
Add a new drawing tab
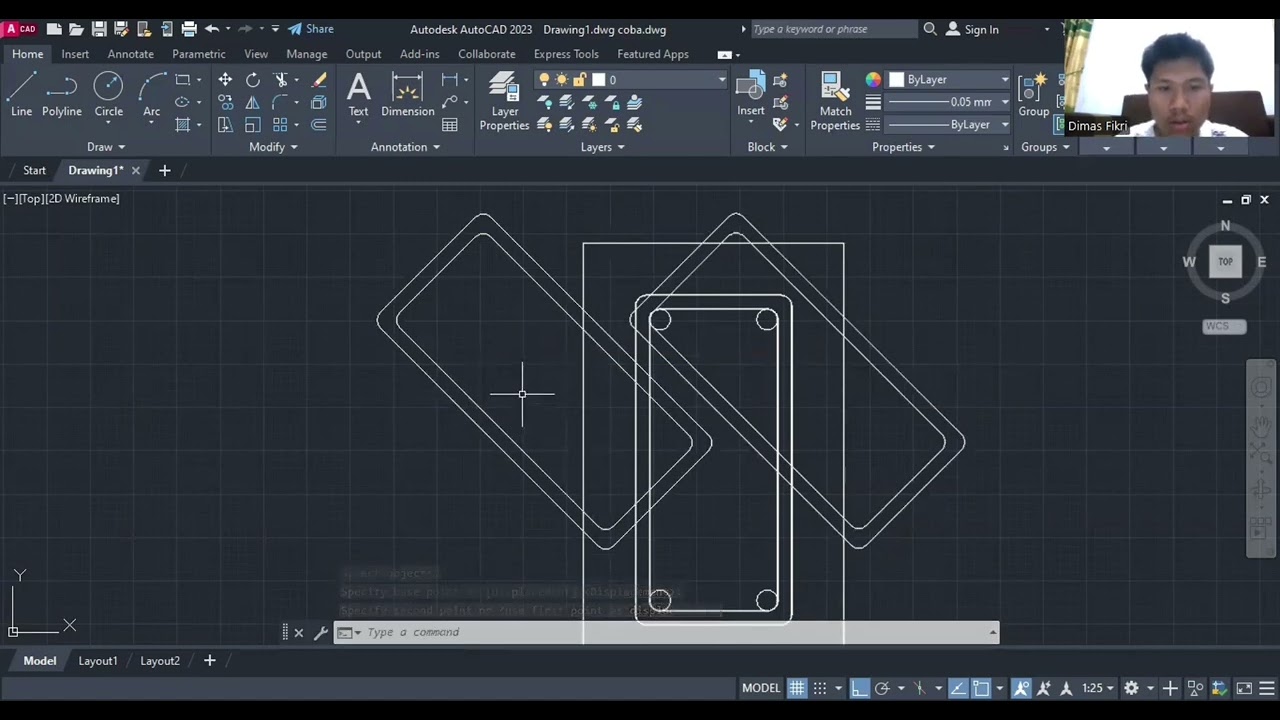[x=165, y=170]
